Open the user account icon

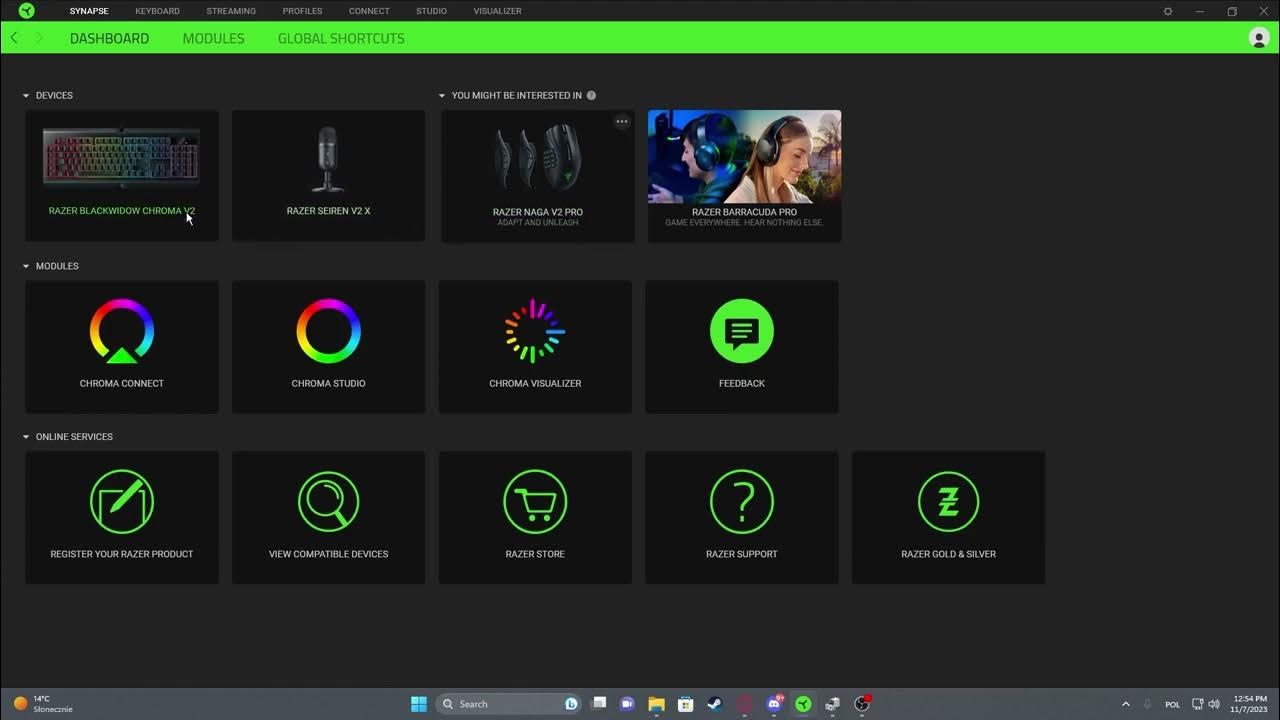pos(1258,38)
